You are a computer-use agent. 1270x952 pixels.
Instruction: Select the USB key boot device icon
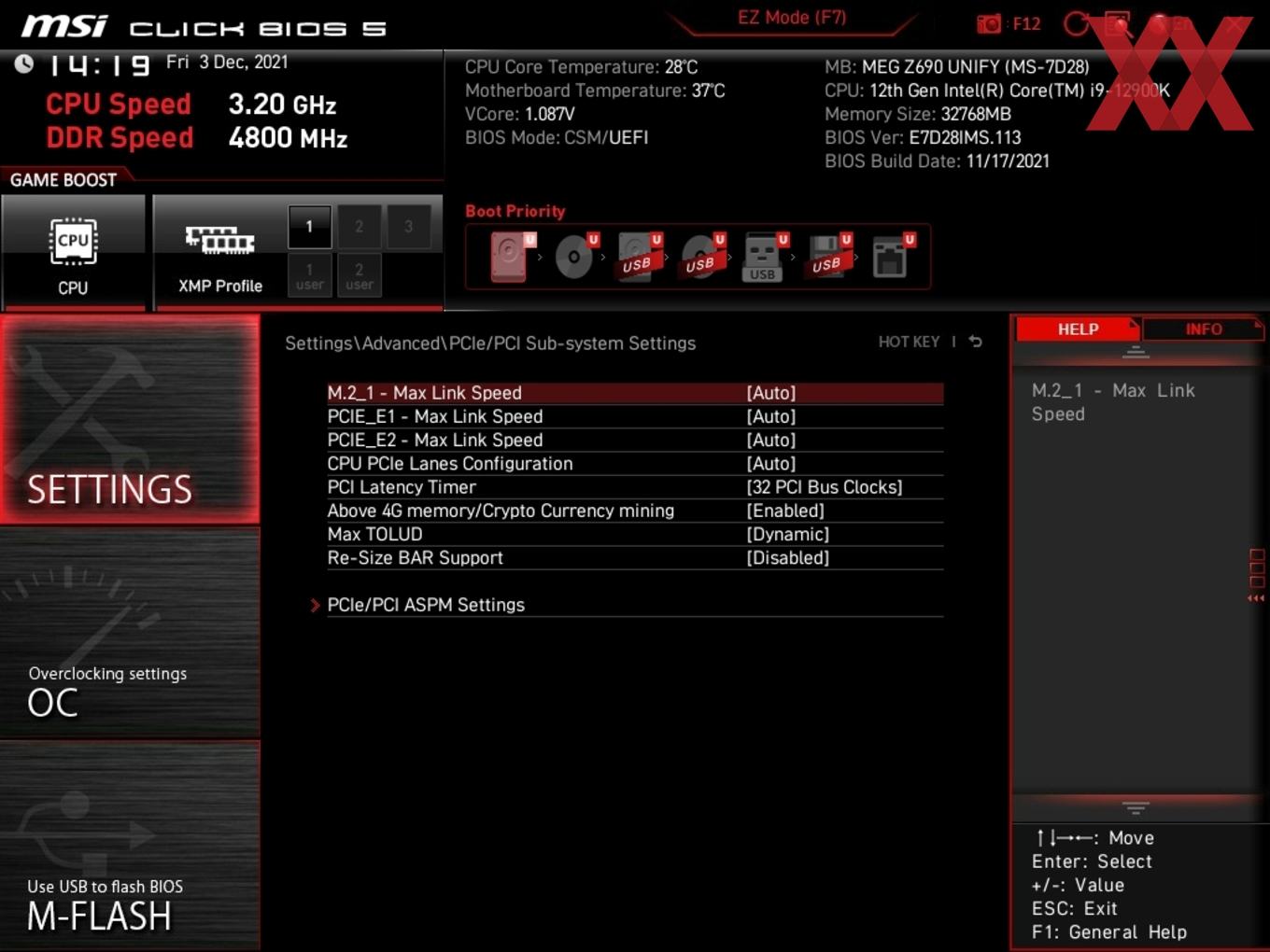(764, 257)
